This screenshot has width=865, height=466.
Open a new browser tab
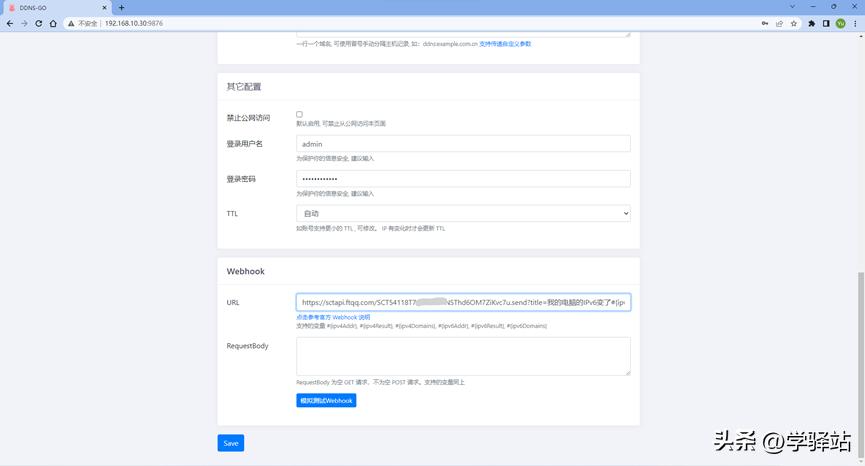click(121, 8)
